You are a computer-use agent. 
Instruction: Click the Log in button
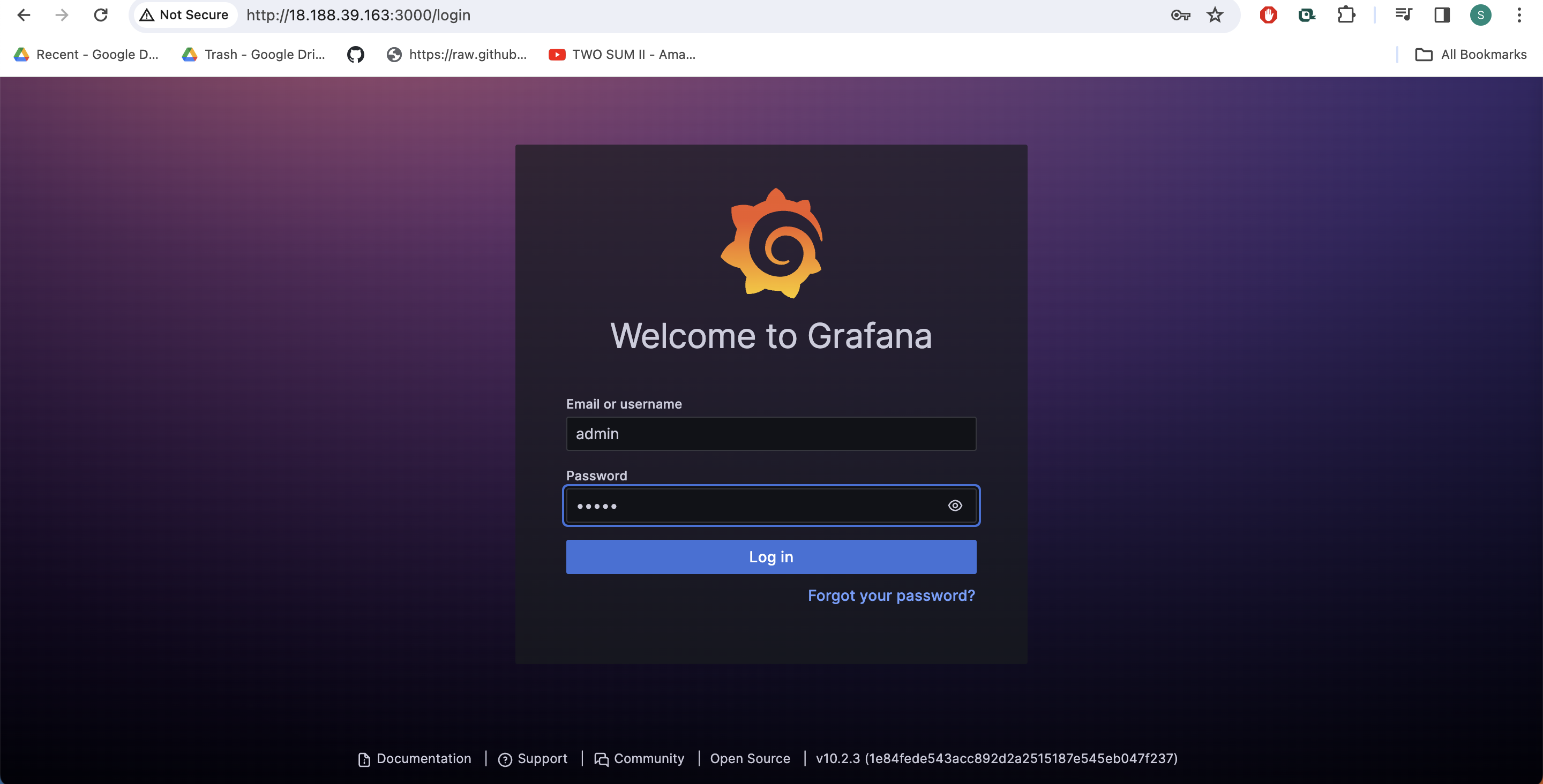coord(771,557)
